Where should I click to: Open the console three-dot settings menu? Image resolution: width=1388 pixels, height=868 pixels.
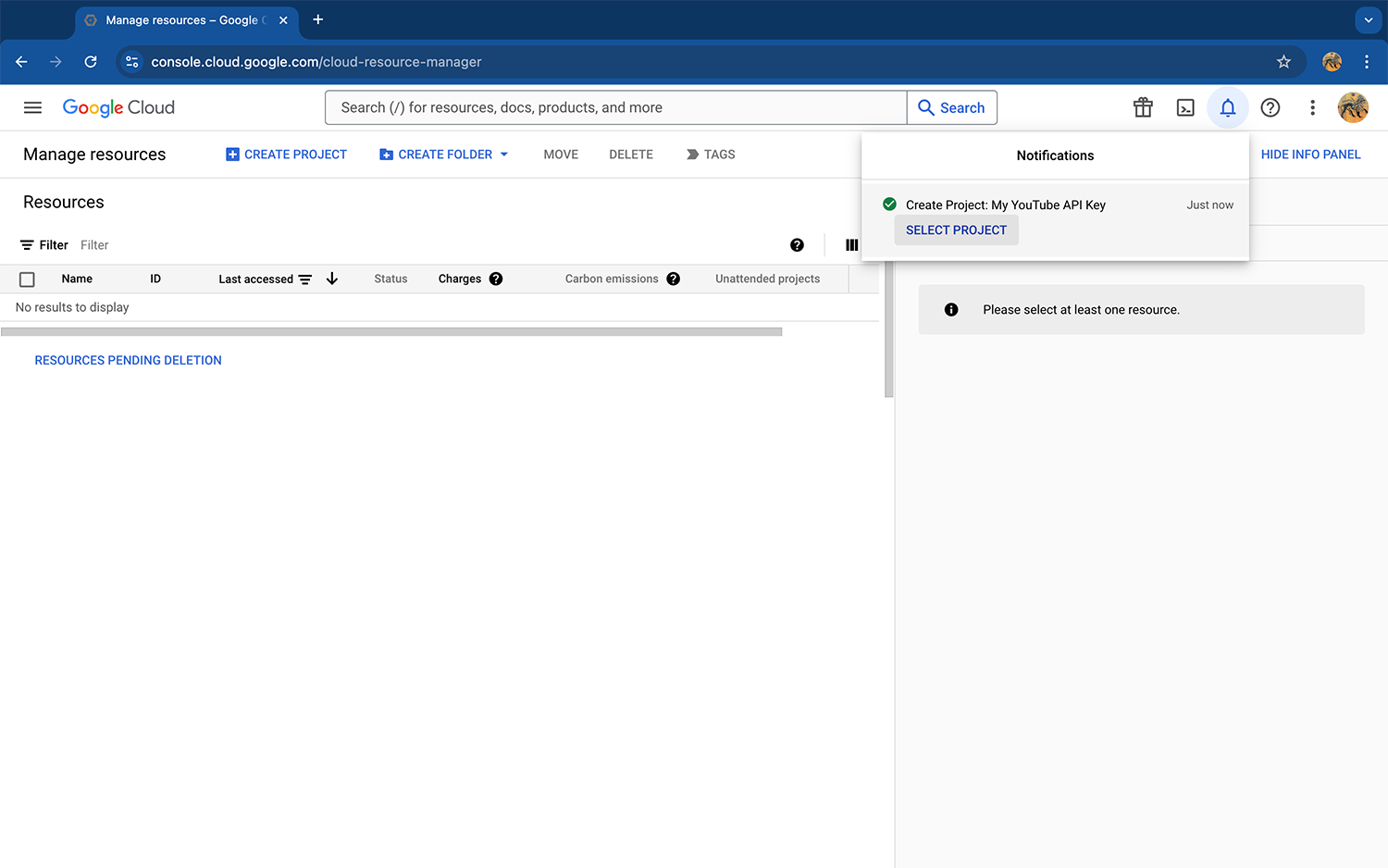(1312, 107)
